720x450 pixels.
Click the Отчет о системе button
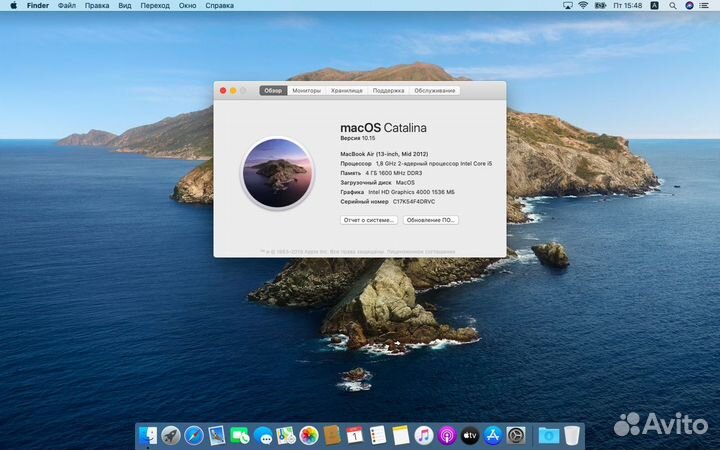pyautogui.click(x=369, y=220)
